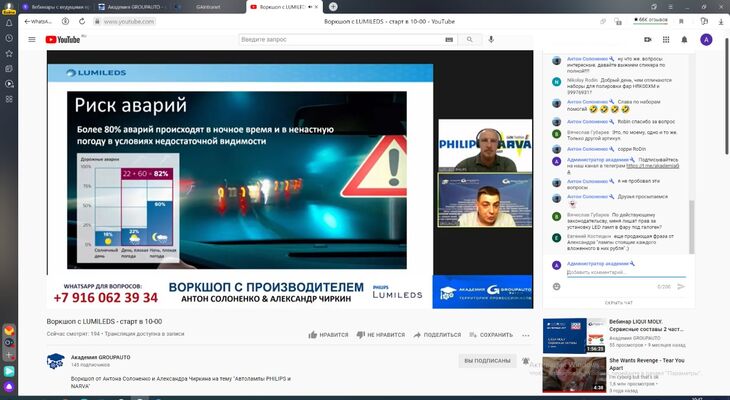Viewport: 730px width, 400px height.
Task: Dislike the video with НЕ НРАВИТСЯ
Action: (x=381, y=335)
